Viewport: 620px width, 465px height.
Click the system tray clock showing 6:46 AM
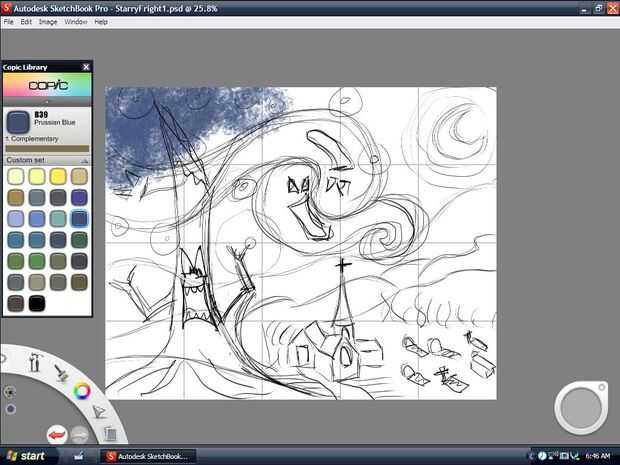pos(597,456)
